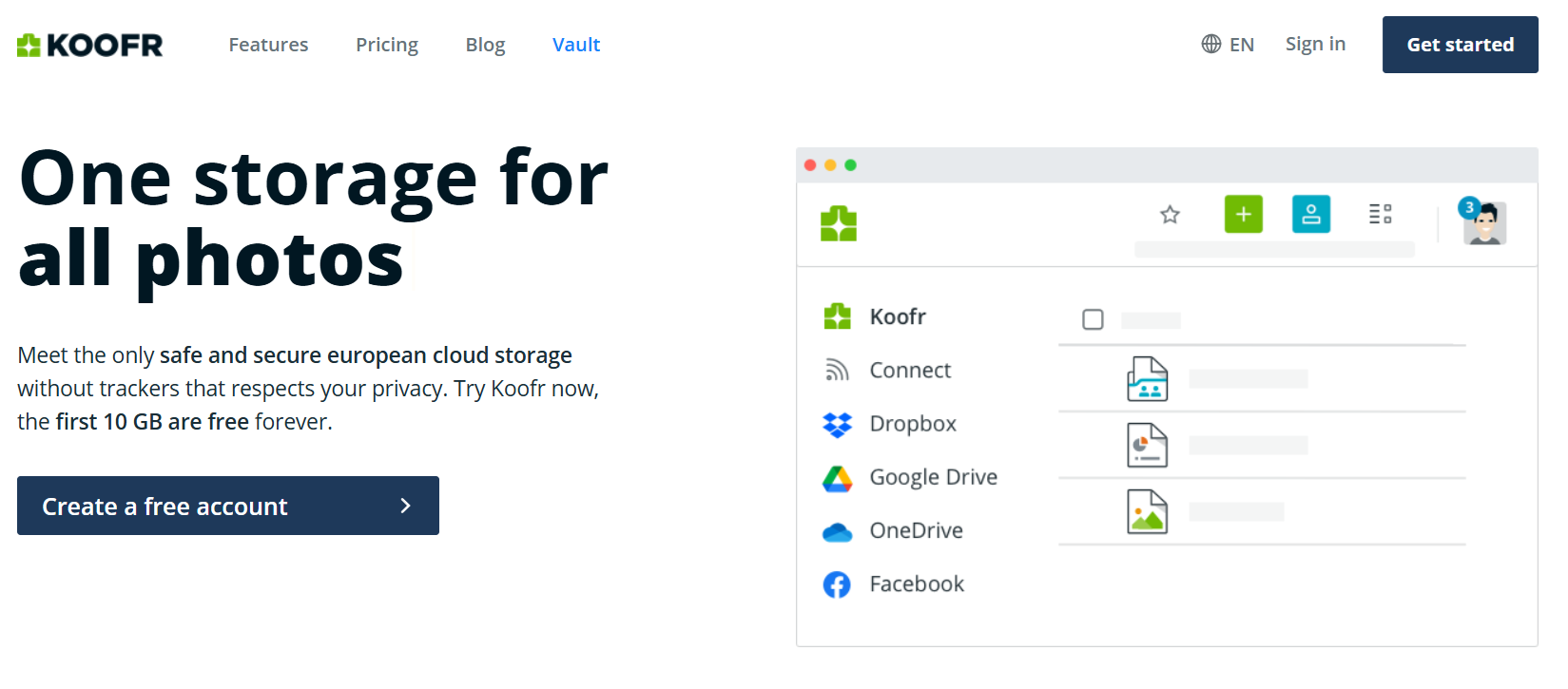Click the Google Drive icon

[838, 478]
